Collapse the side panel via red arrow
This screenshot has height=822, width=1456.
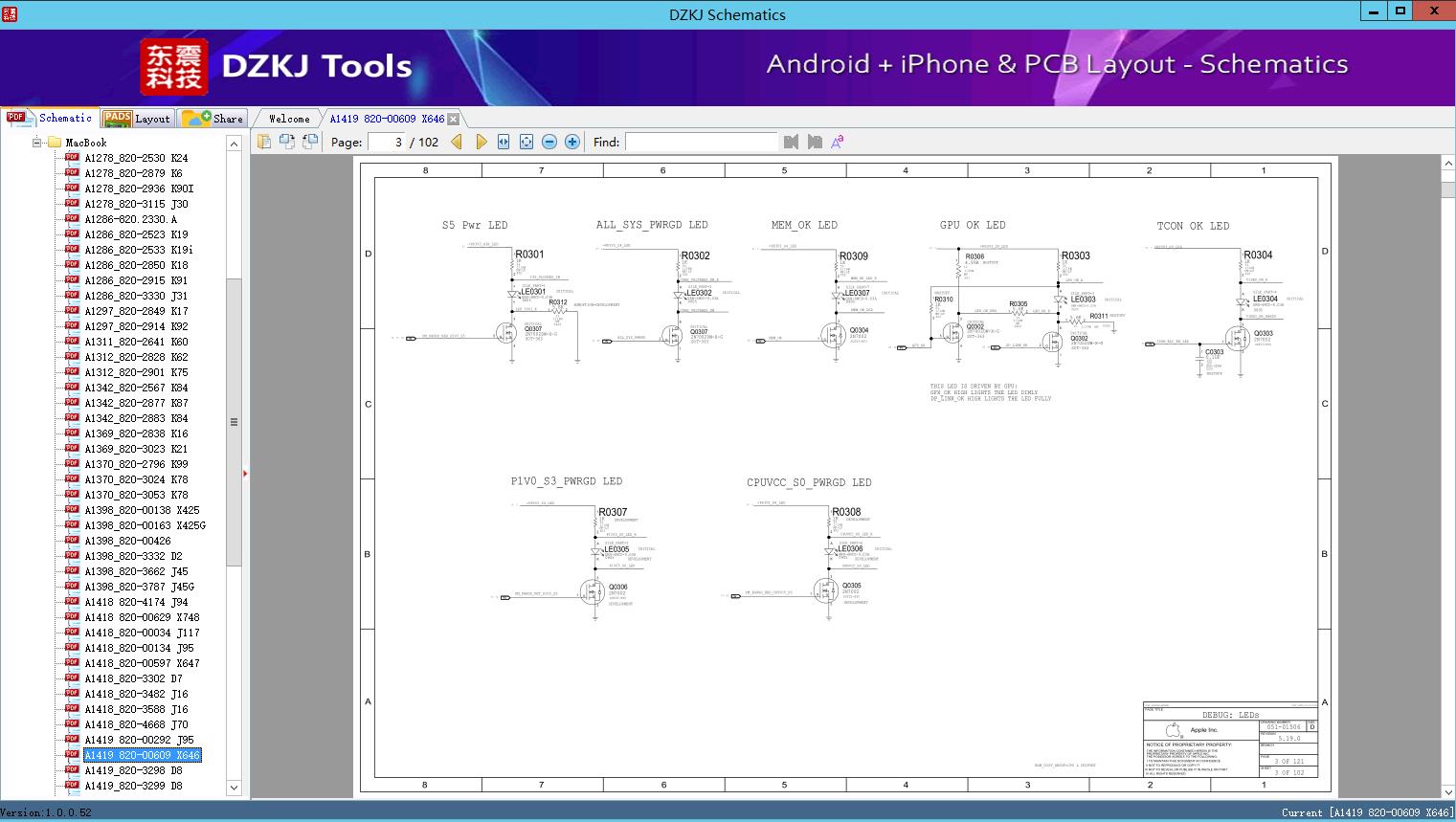click(245, 473)
